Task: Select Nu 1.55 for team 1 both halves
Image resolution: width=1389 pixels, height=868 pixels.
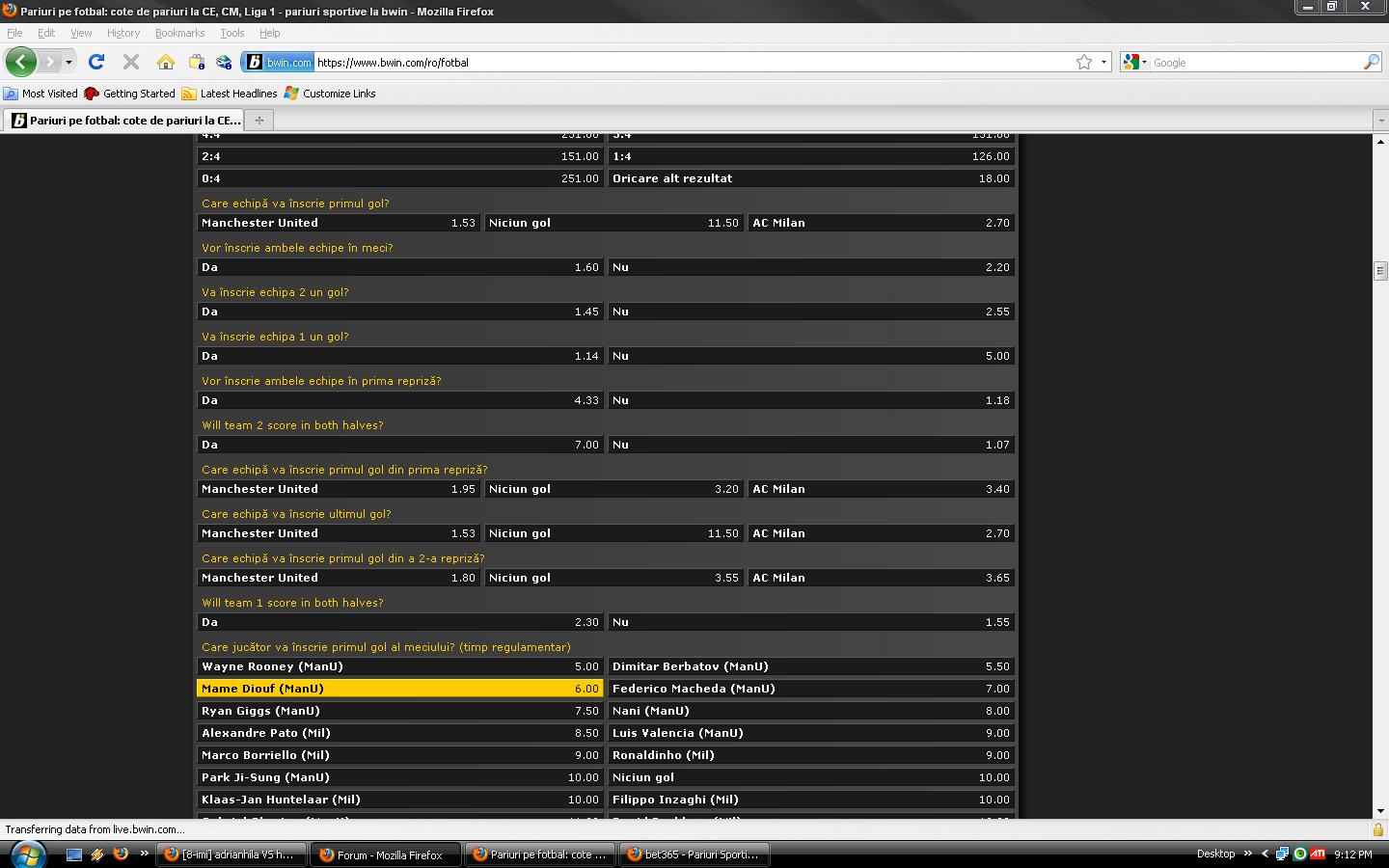Action: [x=811, y=622]
